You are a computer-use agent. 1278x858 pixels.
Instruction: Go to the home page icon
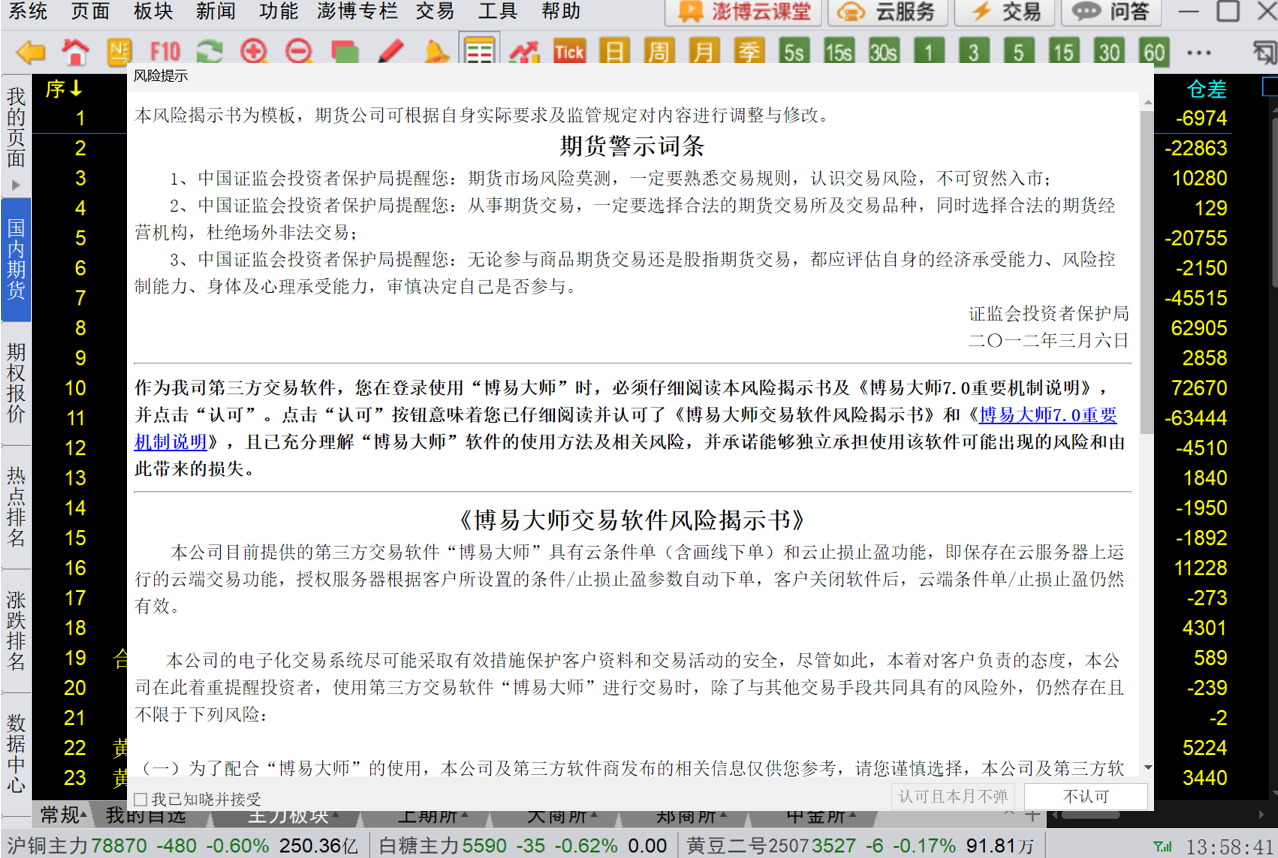76,52
